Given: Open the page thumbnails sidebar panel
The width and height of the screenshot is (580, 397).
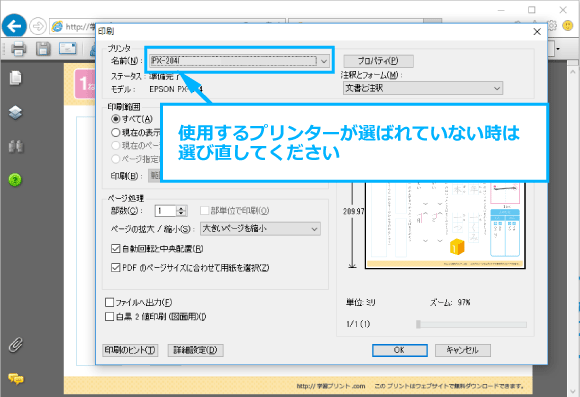Looking at the screenshot, I should pyautogui.click(x=16, y=78).
